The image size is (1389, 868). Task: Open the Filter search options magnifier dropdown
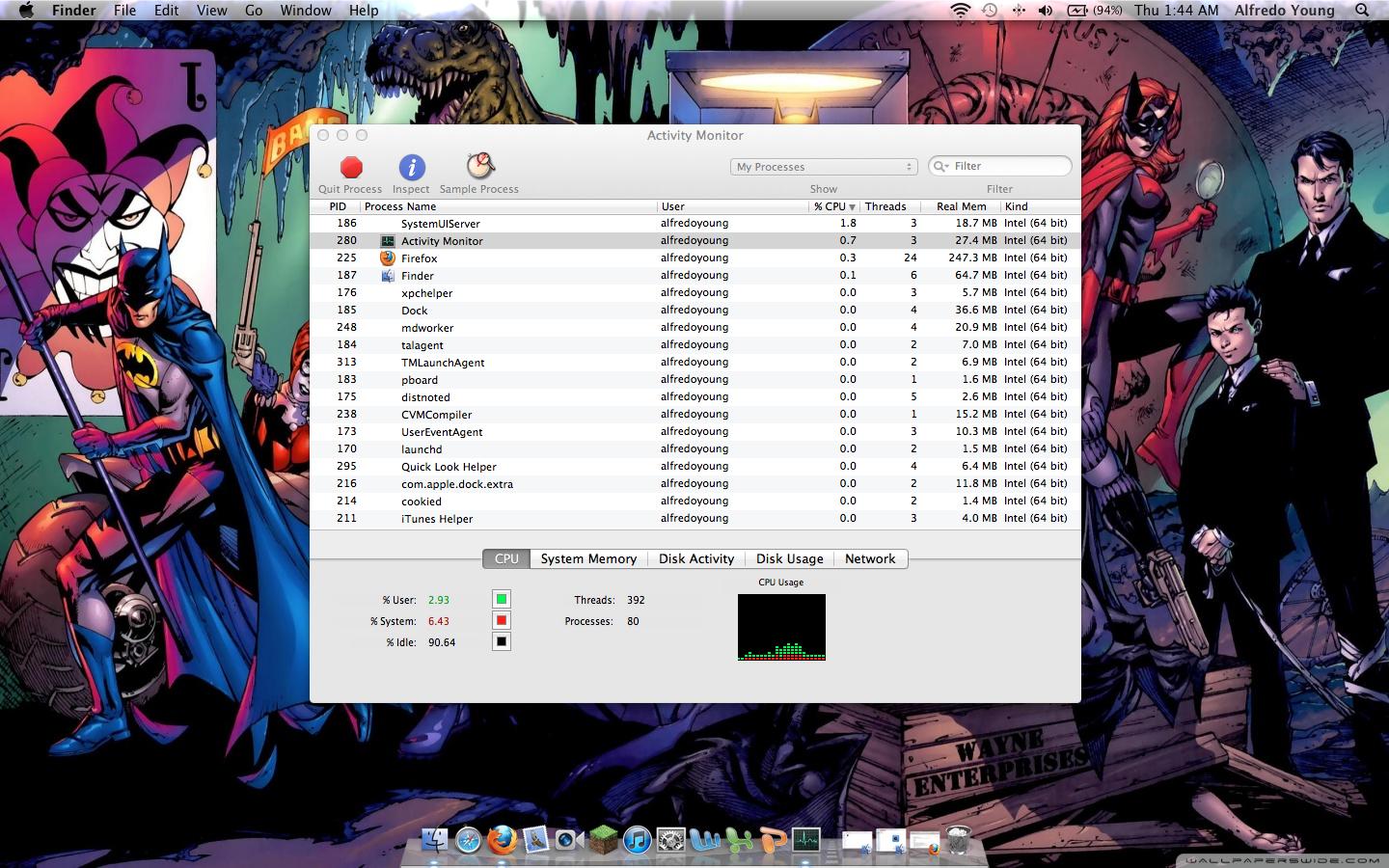click(940, 166)
